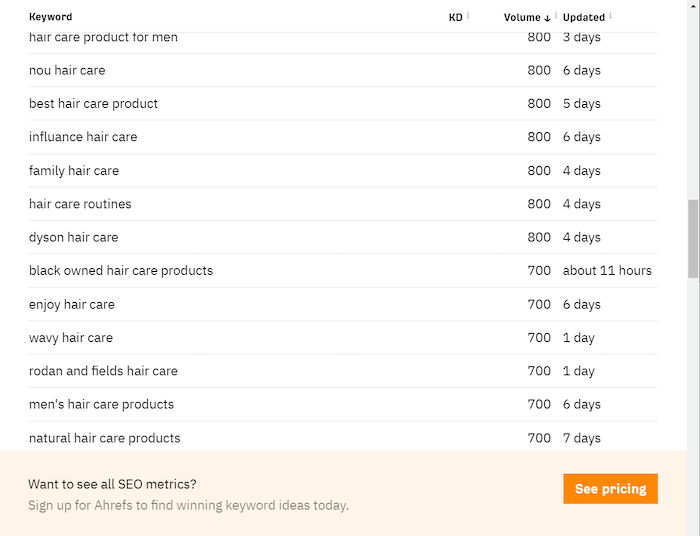The image size is (700, 536).
Task: Click the Volume sort descending arrow
Action: 547,18
